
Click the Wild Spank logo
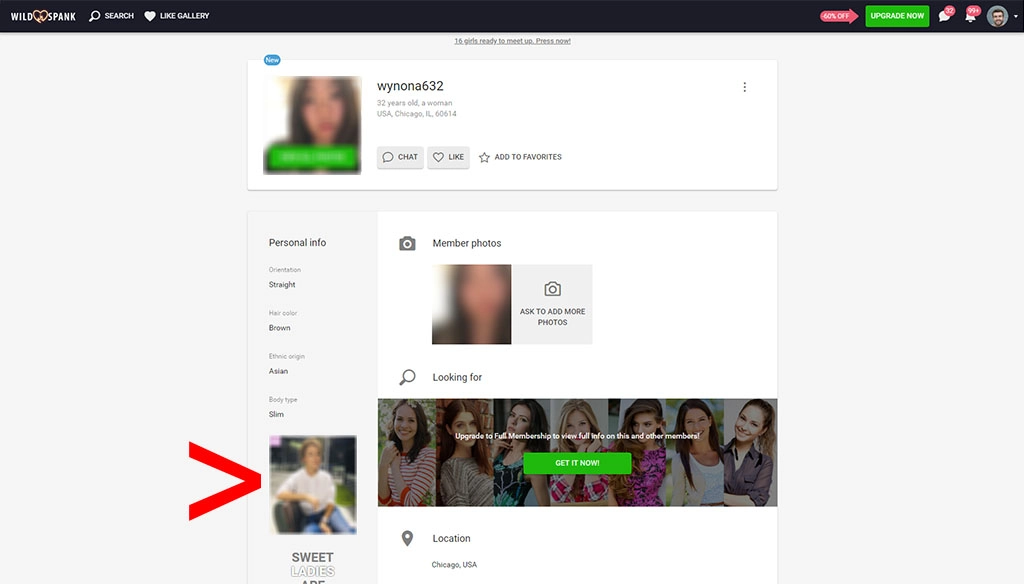[x=42, y=16]
